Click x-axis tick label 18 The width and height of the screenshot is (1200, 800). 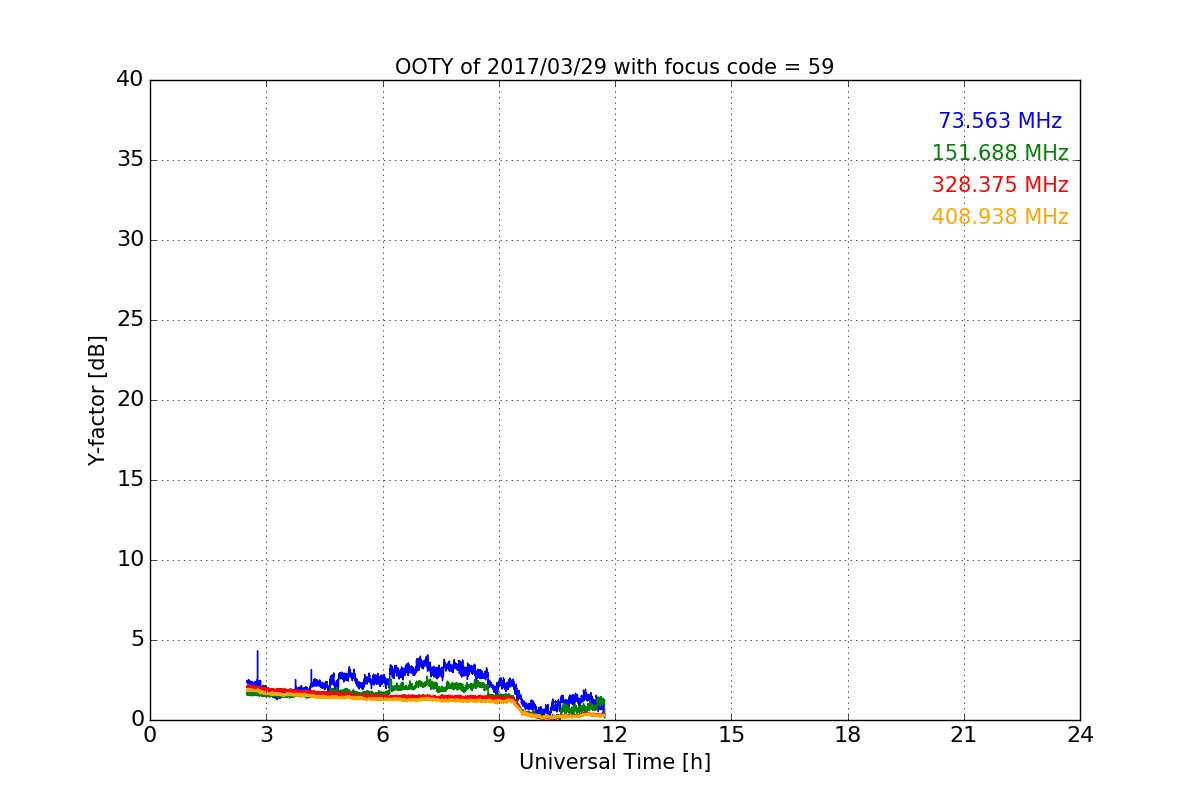pyautogui.click(x=848, y=734)
